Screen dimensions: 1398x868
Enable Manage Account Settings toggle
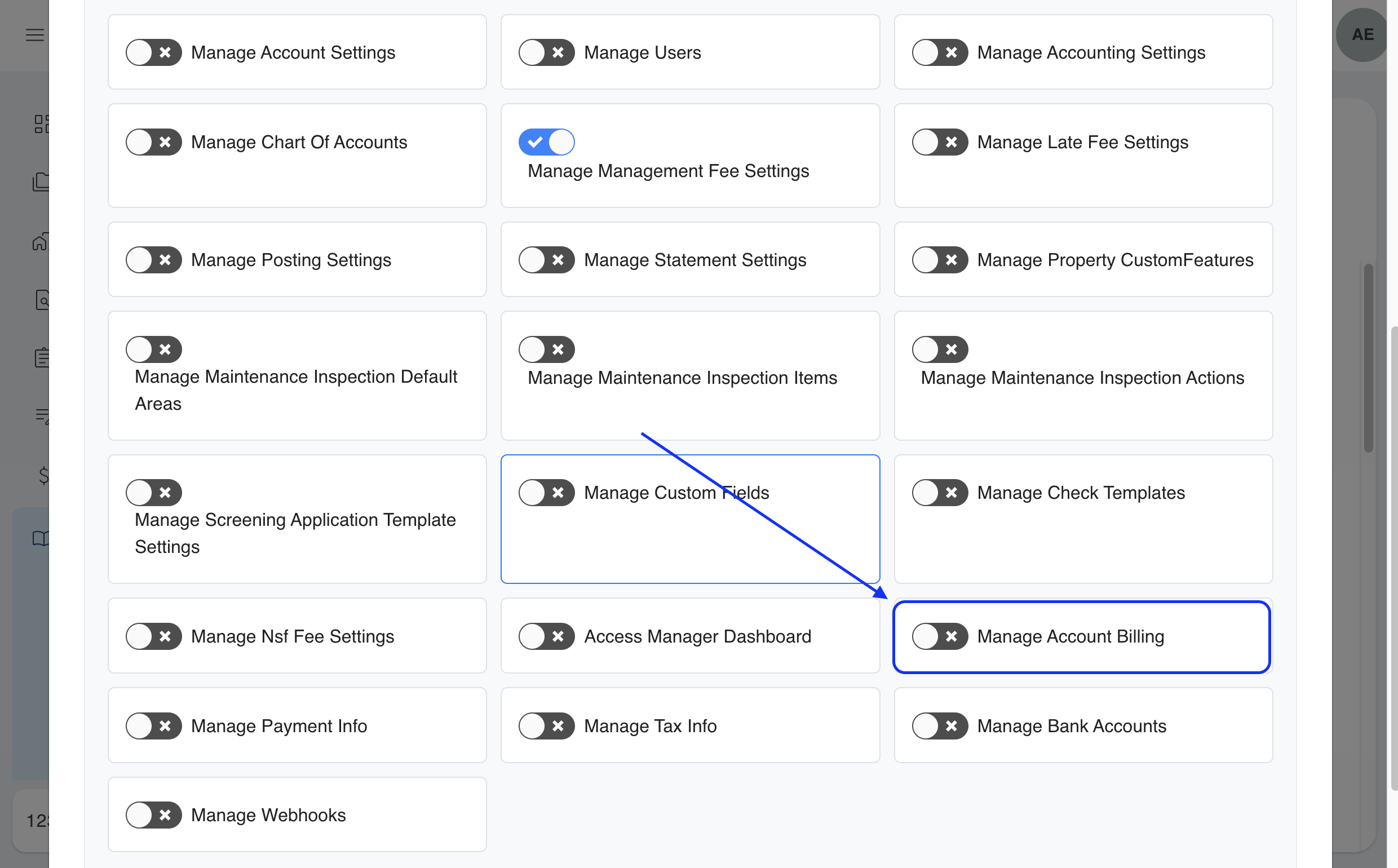point(154,53)
